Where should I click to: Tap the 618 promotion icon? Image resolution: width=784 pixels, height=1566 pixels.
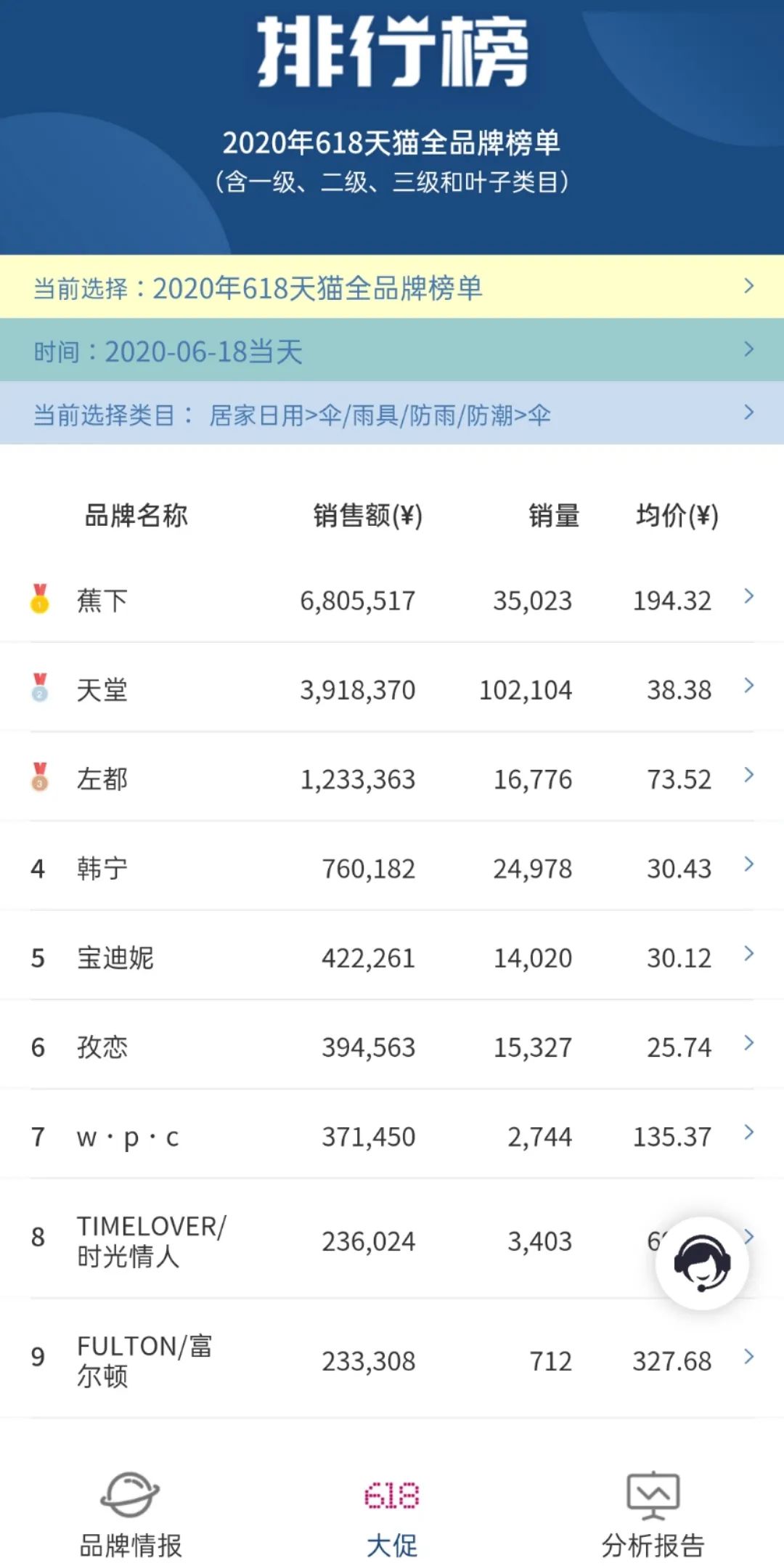391,1495
